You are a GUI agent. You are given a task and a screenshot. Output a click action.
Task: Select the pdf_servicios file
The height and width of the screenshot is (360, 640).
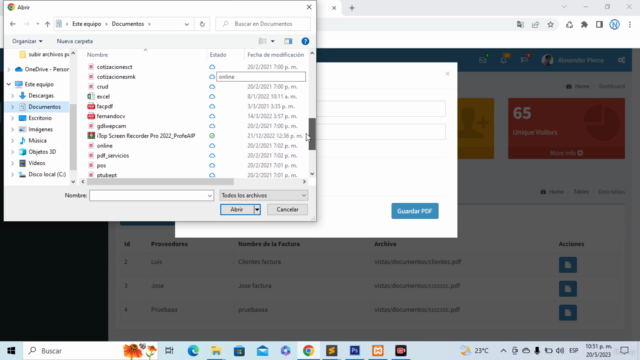point(113,156)
